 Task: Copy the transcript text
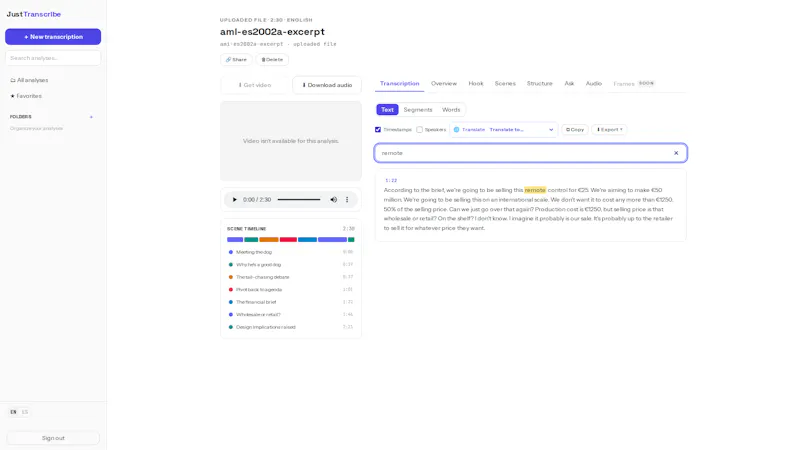coord(575,130)
